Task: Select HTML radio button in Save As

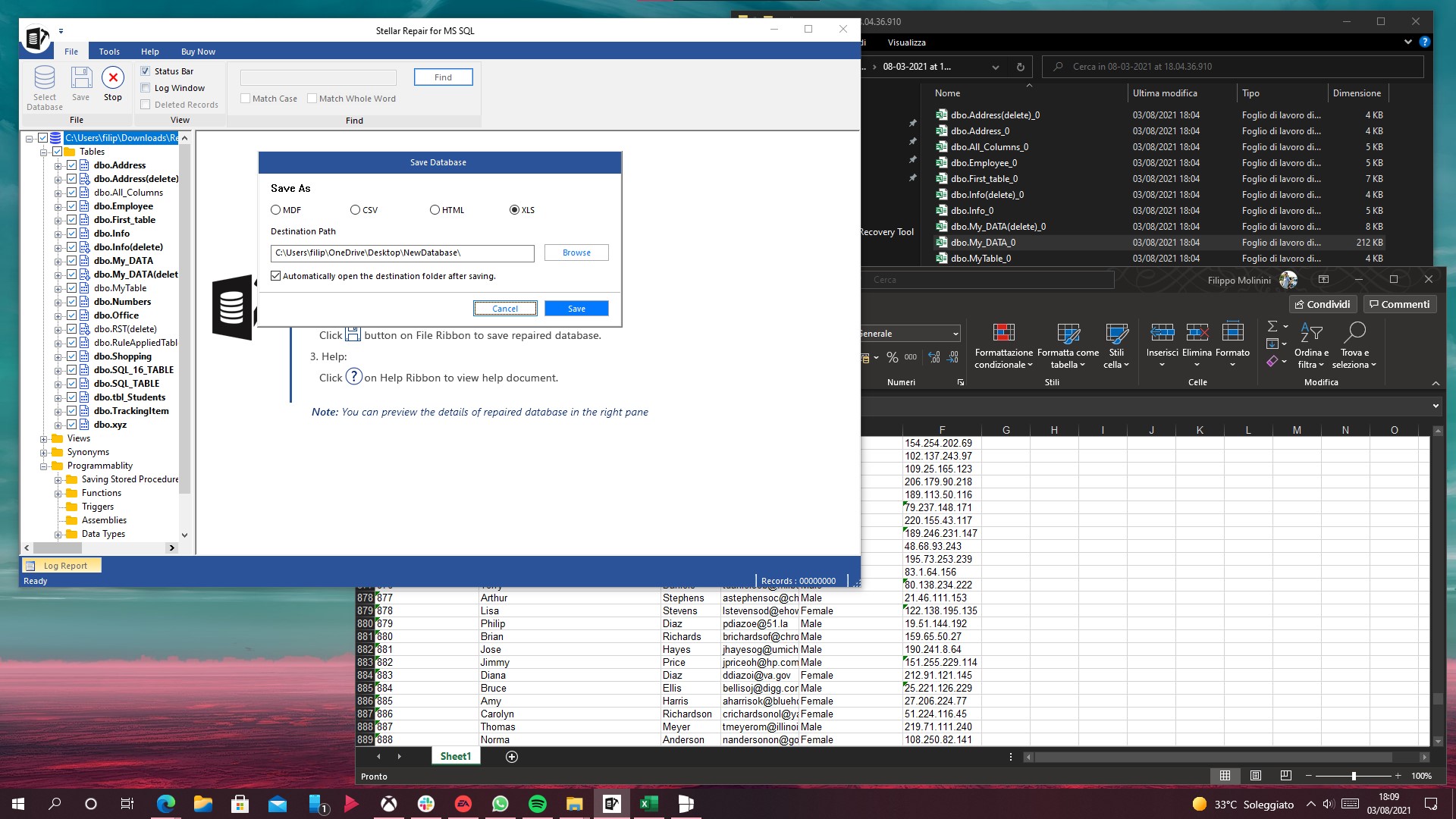Action: coord(435,210)
